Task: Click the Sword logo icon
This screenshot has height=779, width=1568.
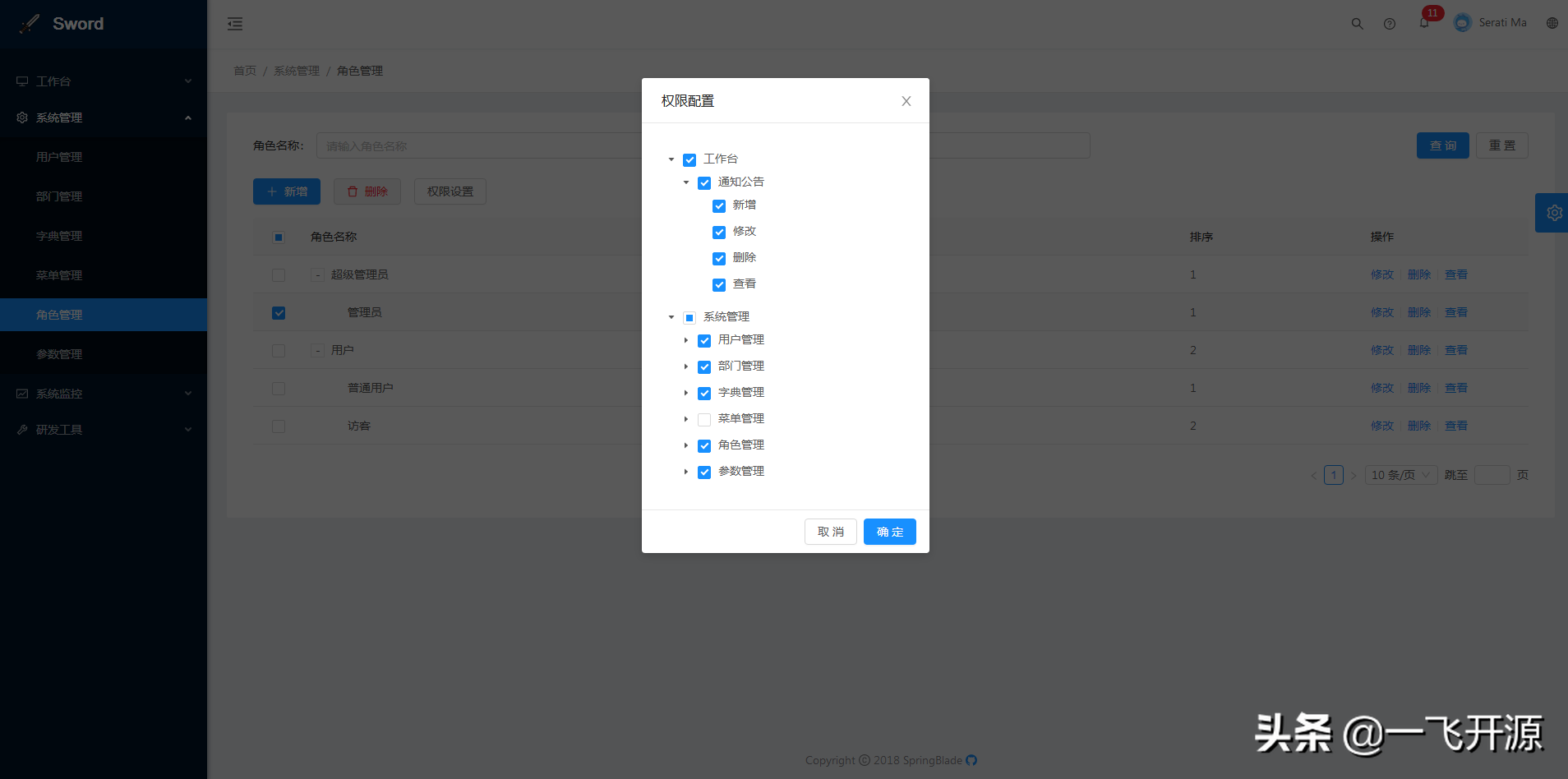Action: (30, 24)
